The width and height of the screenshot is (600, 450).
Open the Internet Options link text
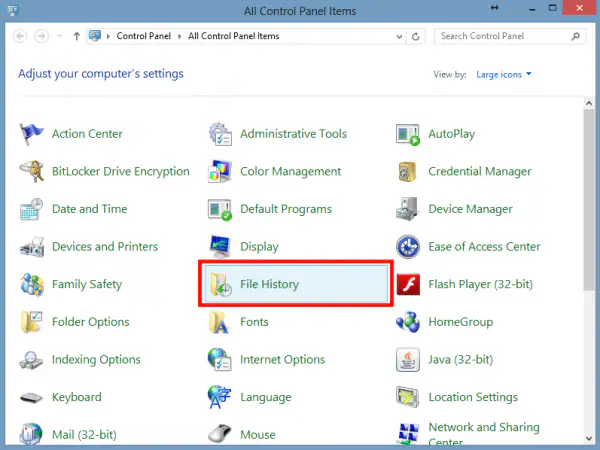click(282, 360)
